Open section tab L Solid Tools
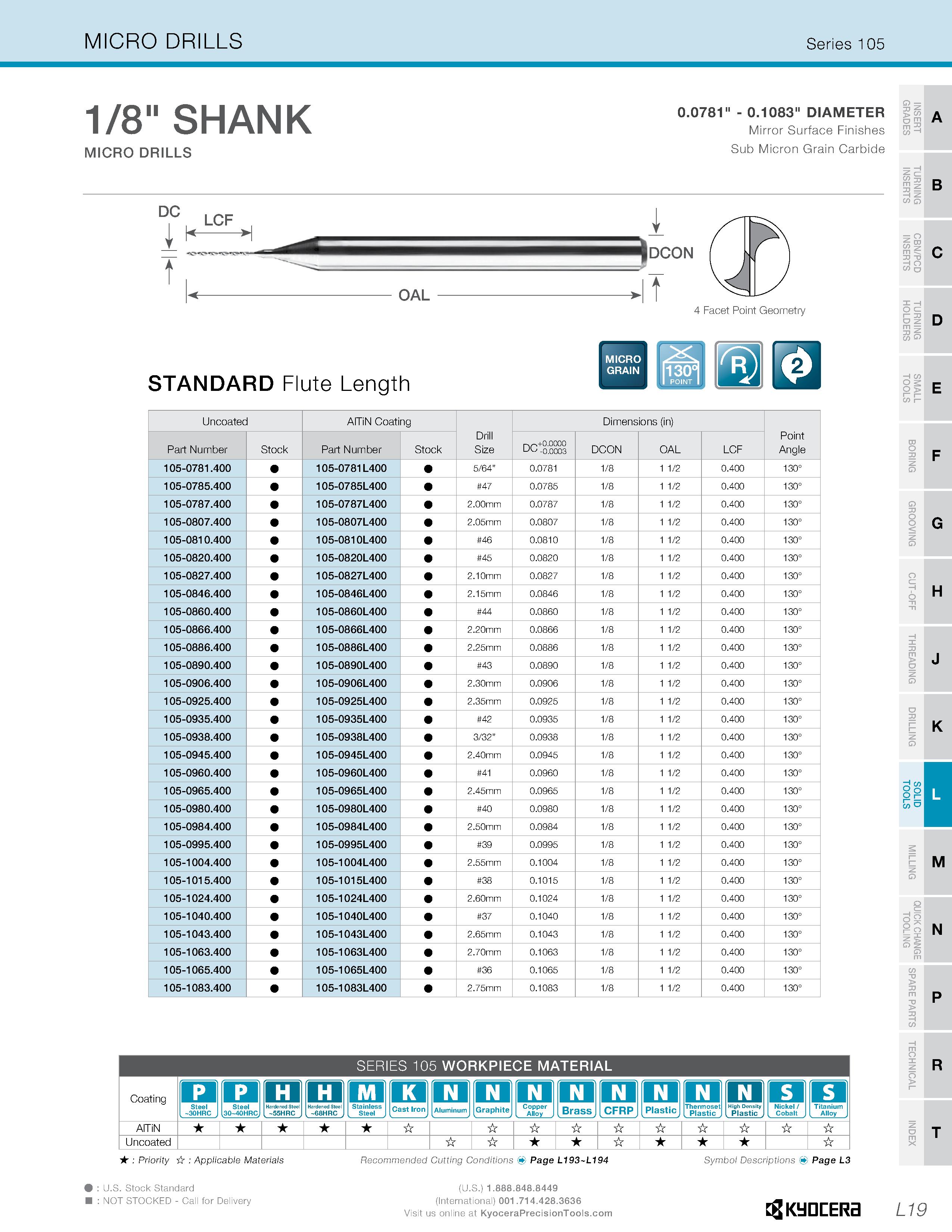 point(925,794)
